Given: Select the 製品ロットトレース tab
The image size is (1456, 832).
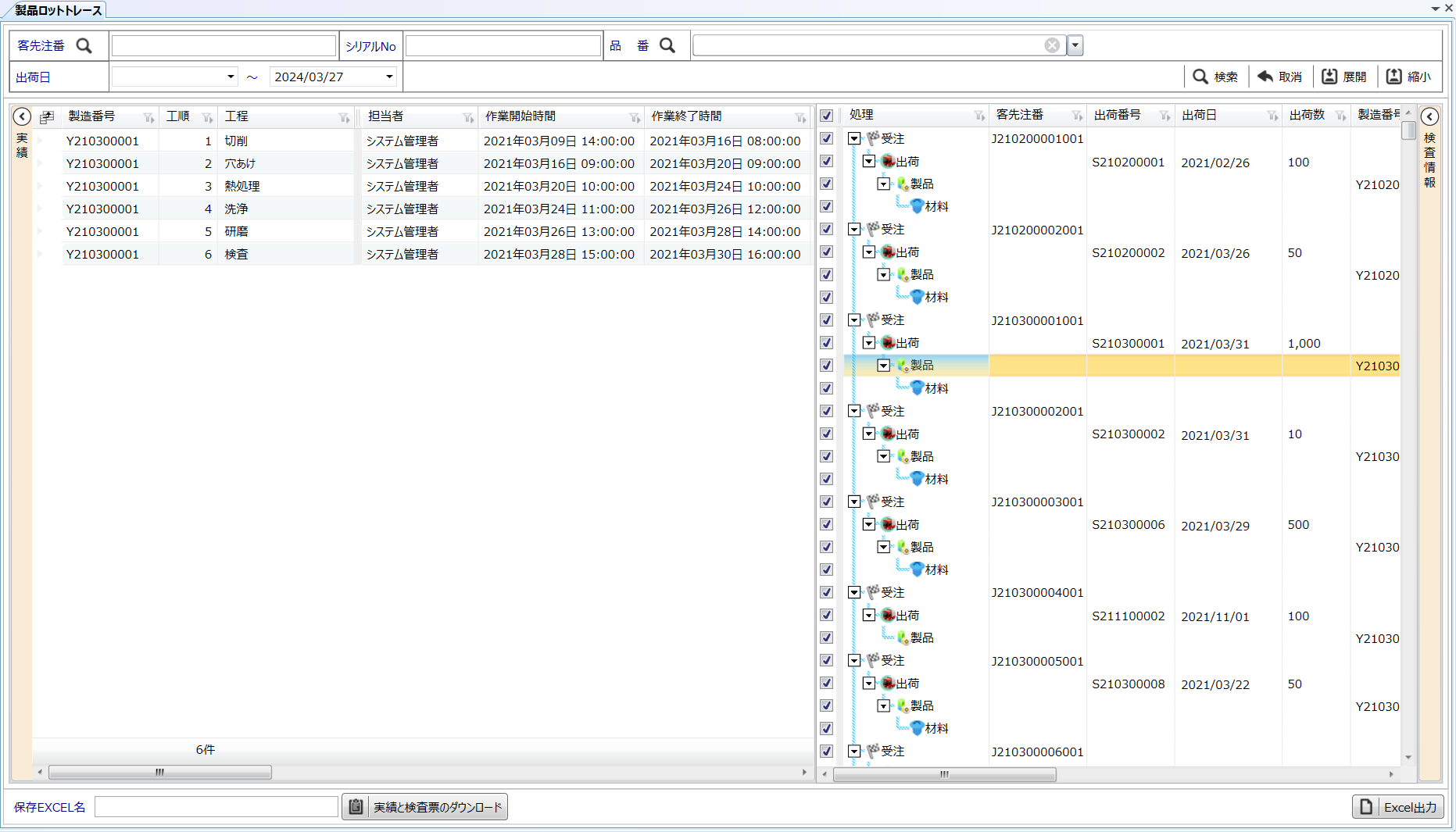Looking at the screenshot, I should click(x=59, y=10).
